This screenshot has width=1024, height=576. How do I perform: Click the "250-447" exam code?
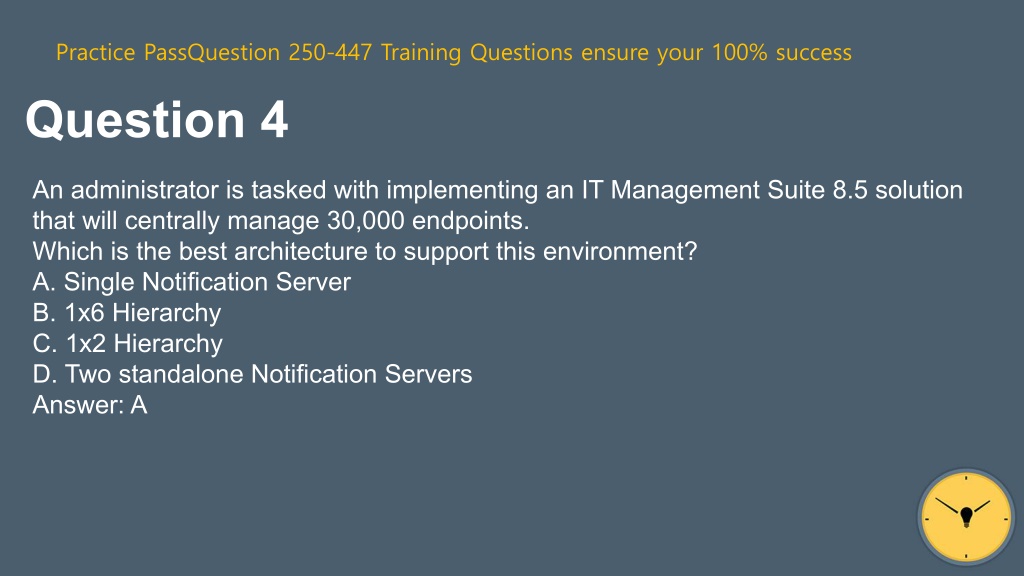330,52
